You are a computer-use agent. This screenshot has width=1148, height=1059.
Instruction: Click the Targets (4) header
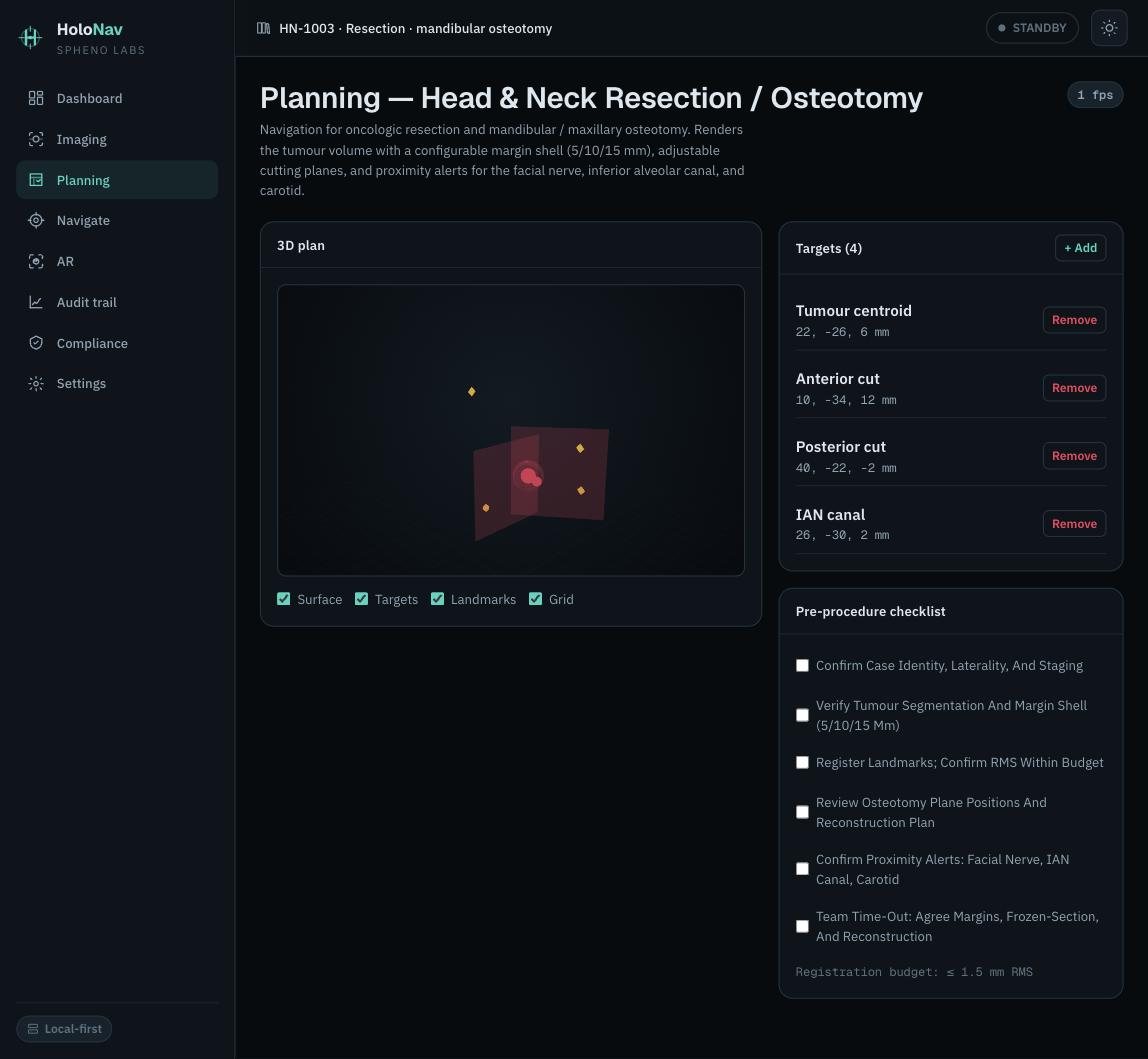[x=828, y=248]
